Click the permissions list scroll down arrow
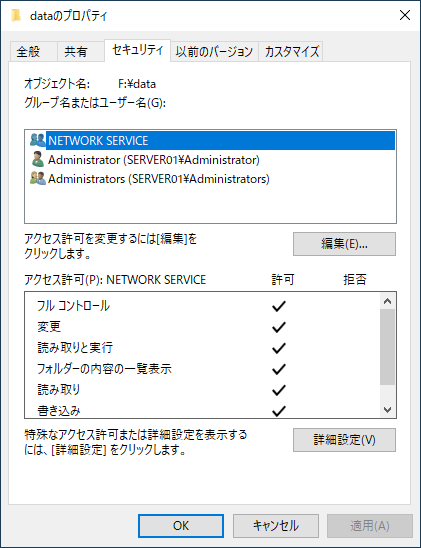Screen dimensions: 421x548 click(x=387, y=409)
